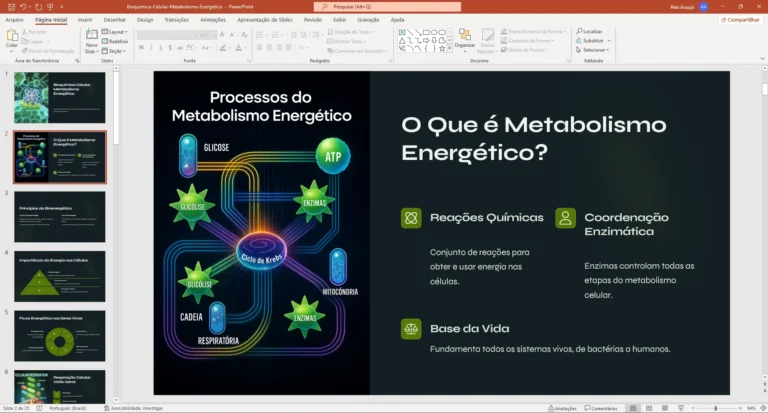Switch to the Inserir tab

pyautogui.click(x=85, y=20)
